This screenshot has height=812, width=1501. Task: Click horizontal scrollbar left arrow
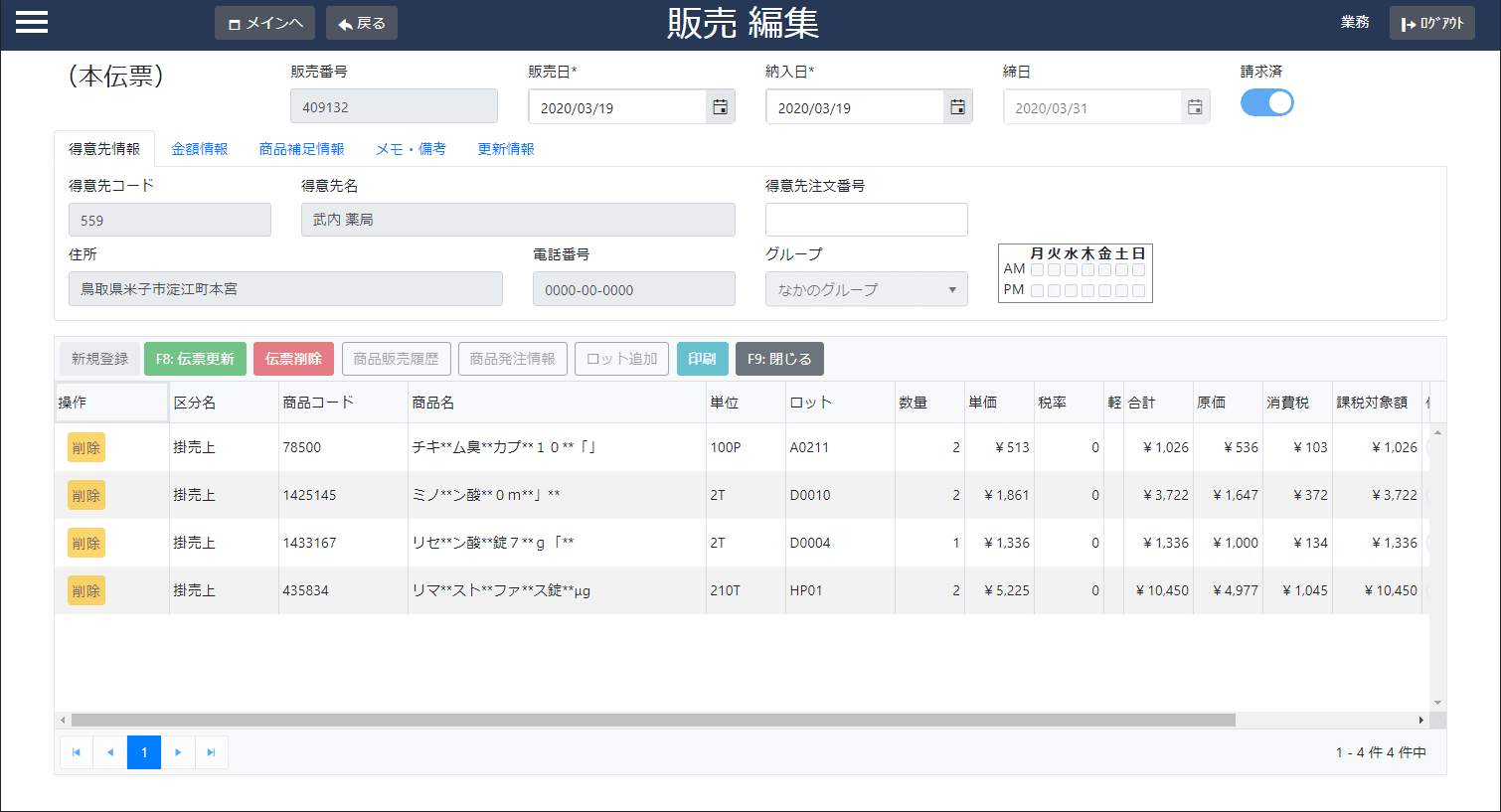[63, 720]
